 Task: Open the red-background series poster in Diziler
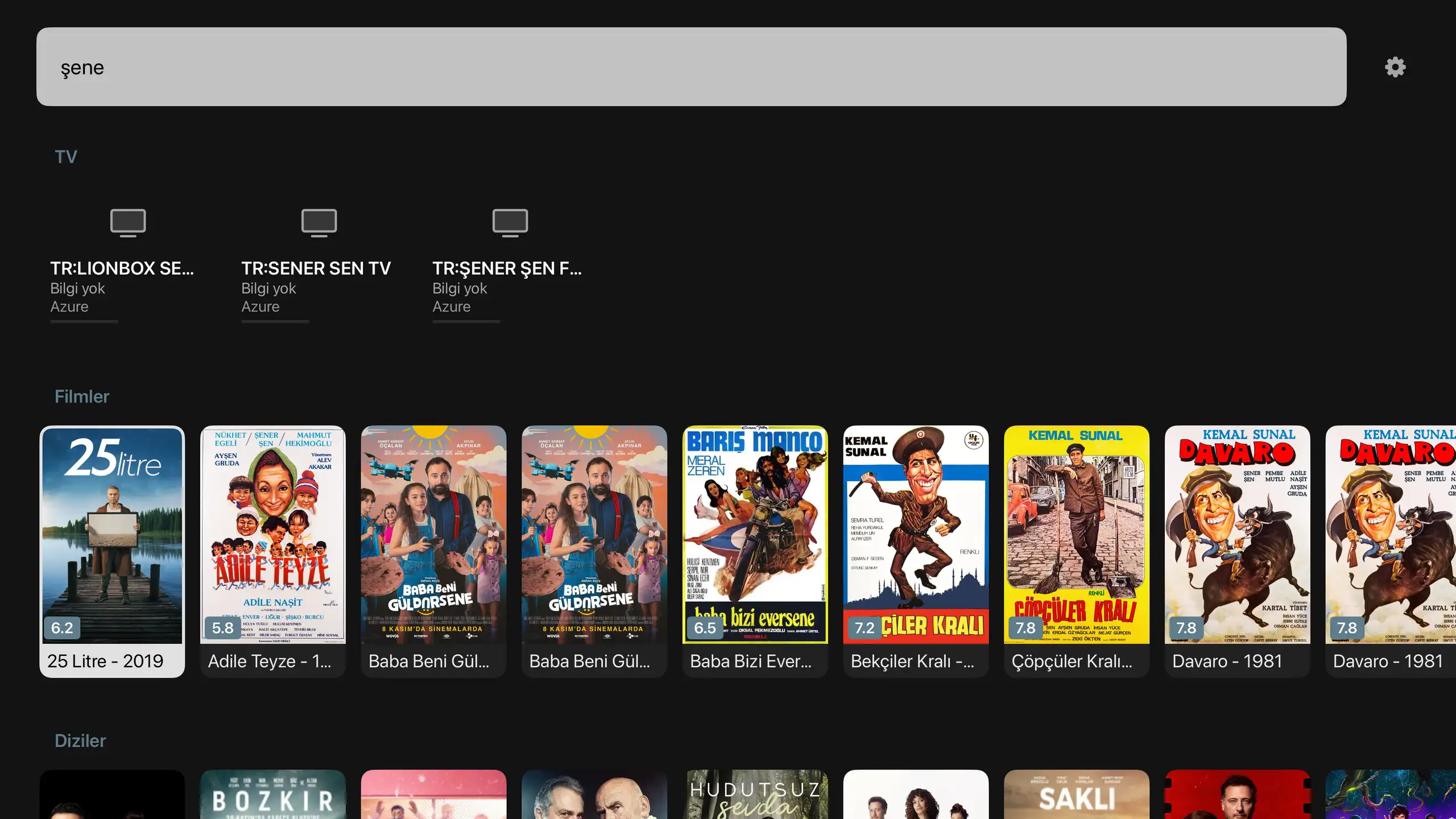point(1238,795)
